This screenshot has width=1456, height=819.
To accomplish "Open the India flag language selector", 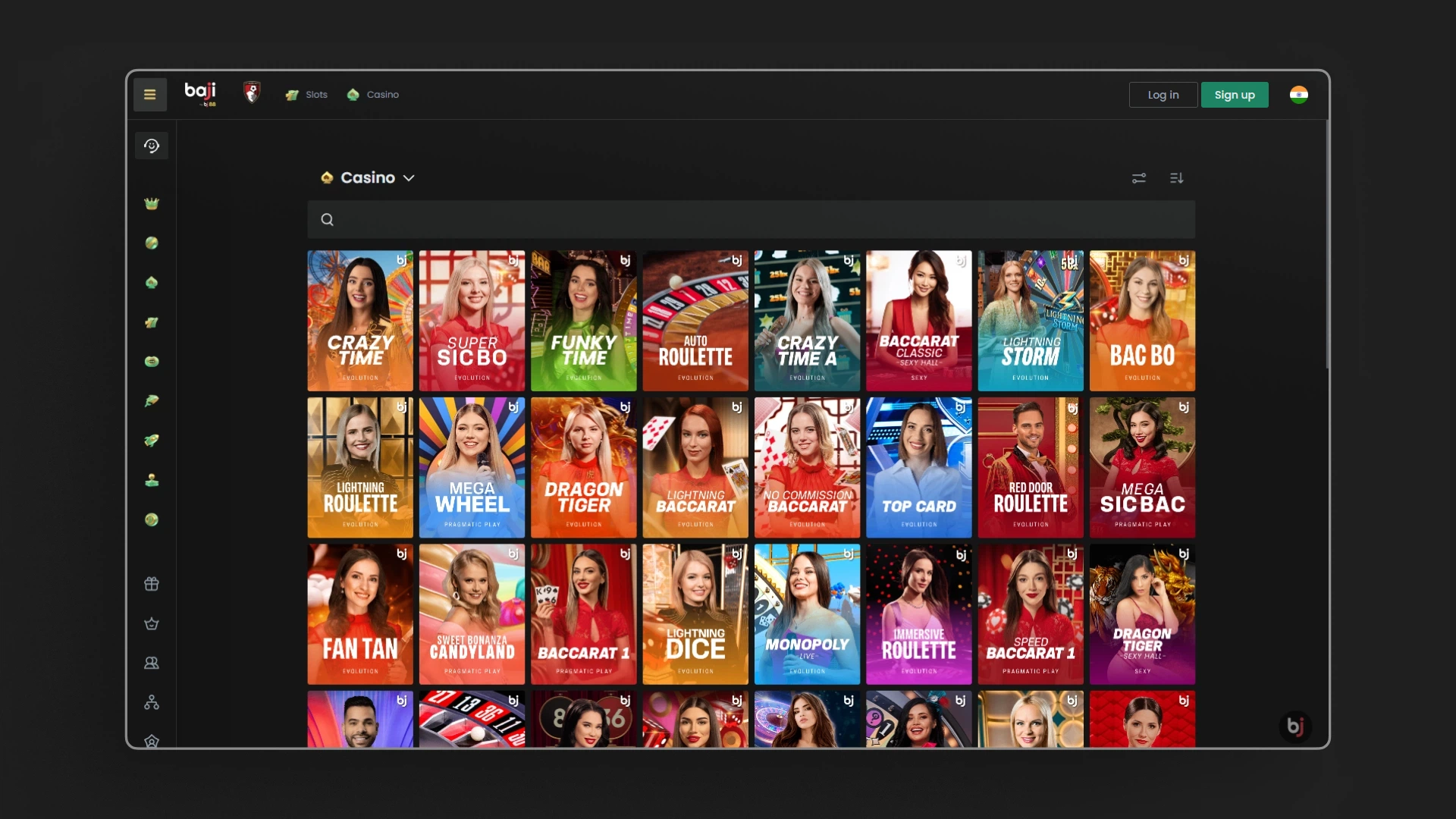I will [1299, 95].
